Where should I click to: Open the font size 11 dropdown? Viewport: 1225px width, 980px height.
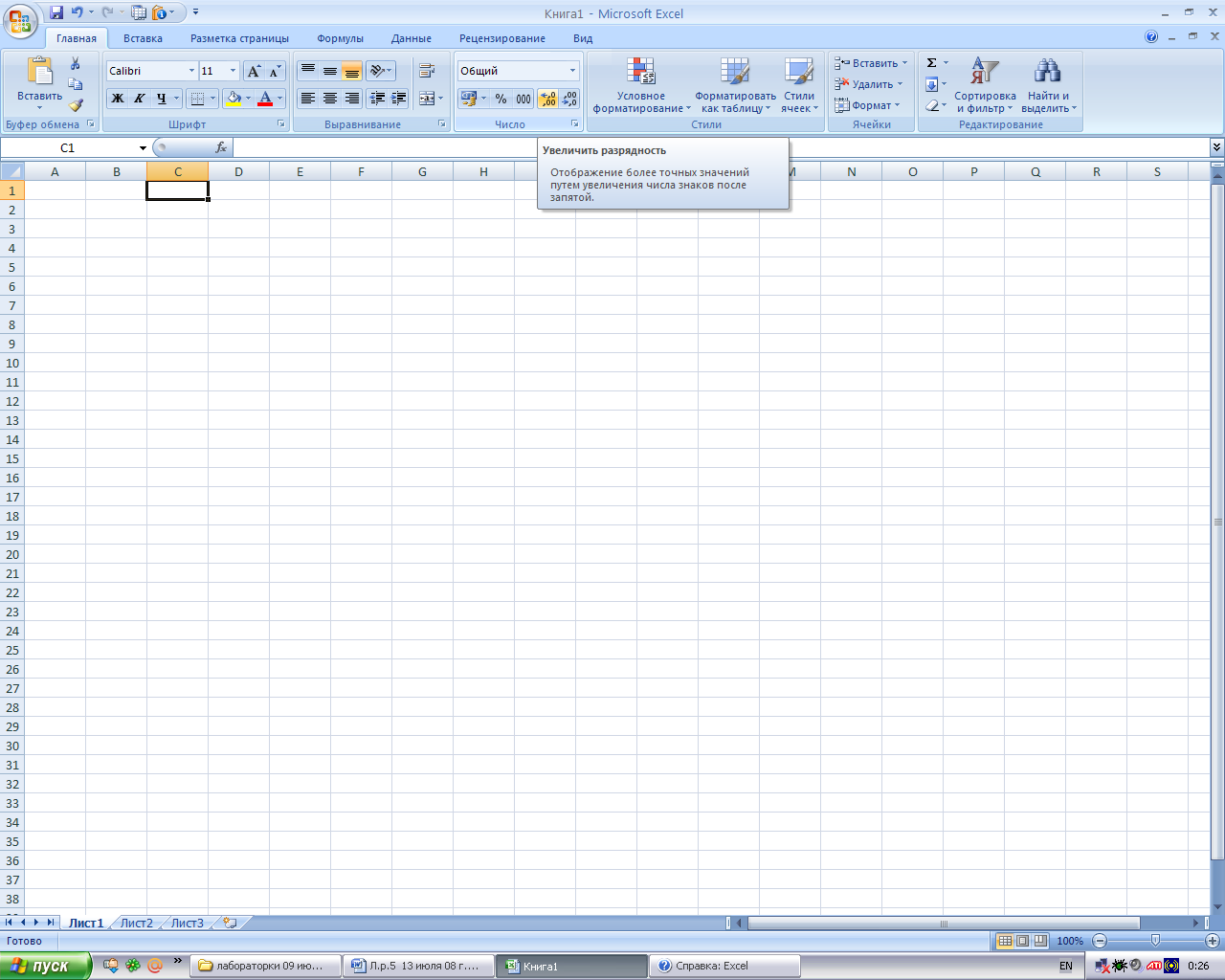pyautogui.click(x=233, y=71)
